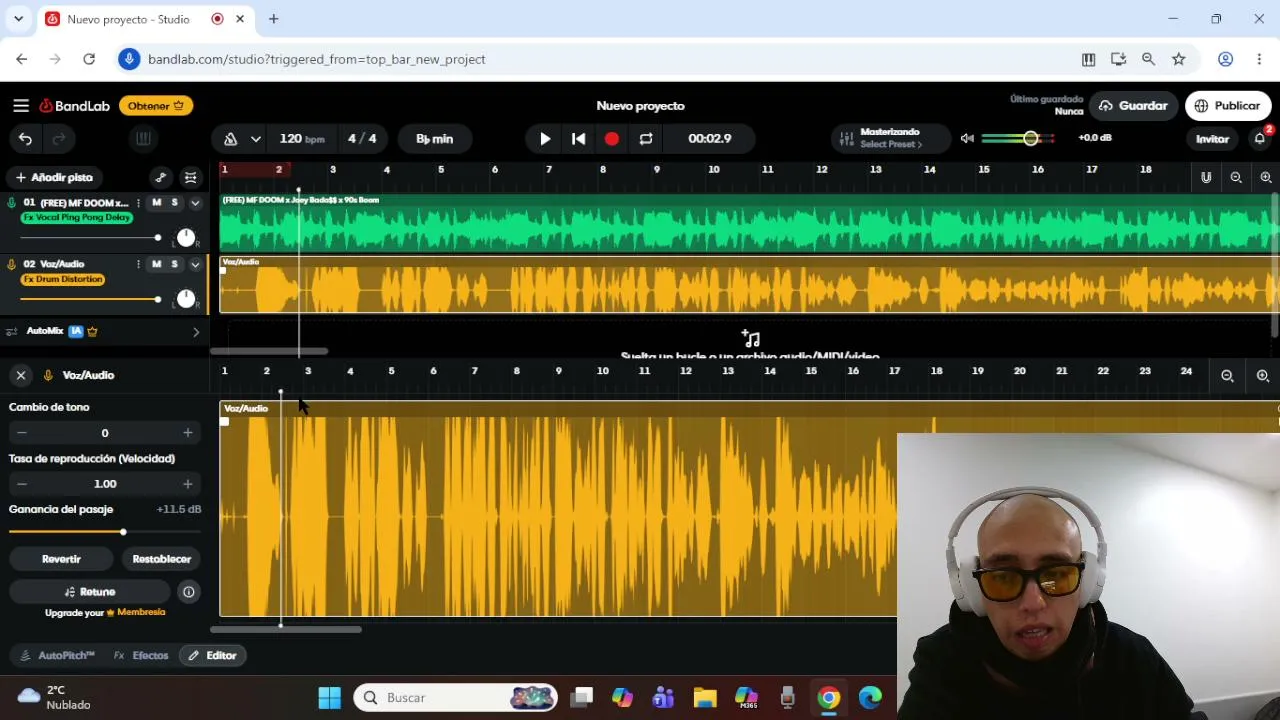
Task: Open the B♭ min key selector
Action: (x=435, y=139)
